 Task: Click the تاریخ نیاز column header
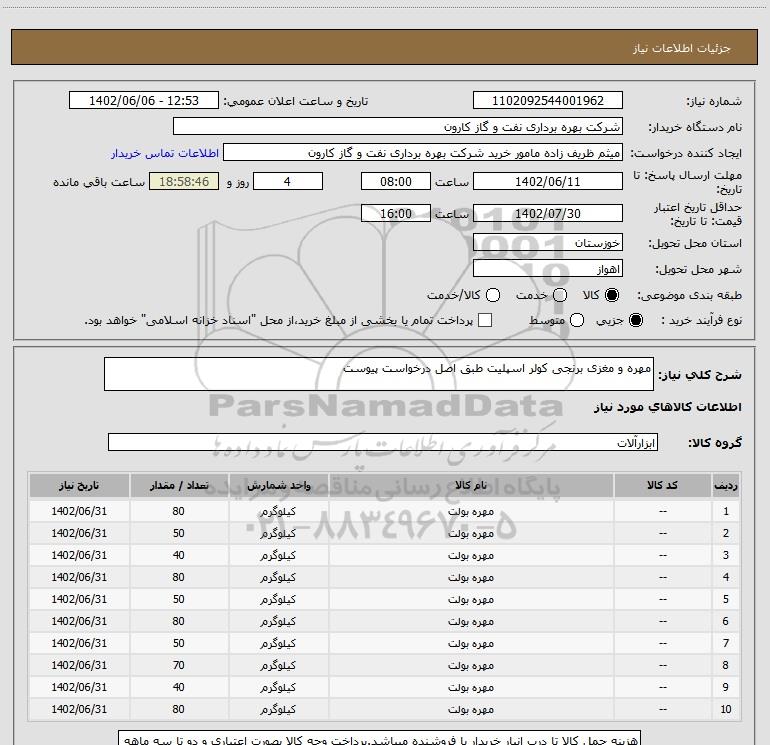[79, 485]
